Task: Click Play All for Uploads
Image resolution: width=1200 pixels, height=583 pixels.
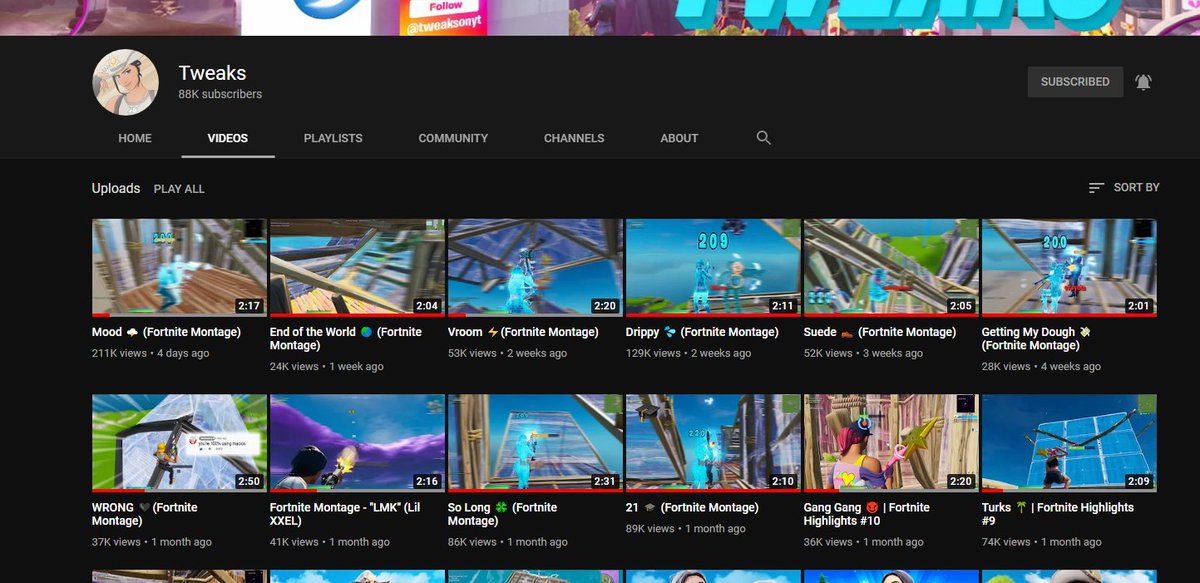Action: tap(179, 189)
